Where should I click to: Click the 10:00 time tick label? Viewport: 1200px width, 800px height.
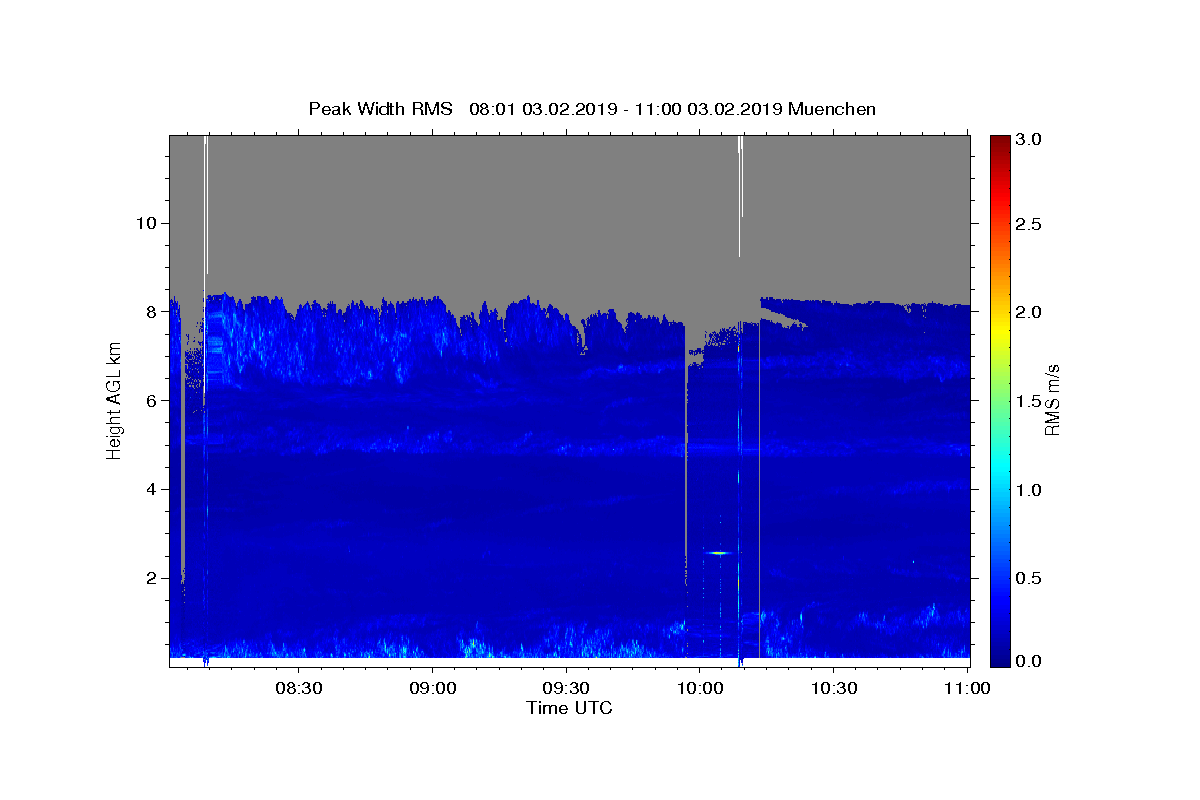coord(699,688)
